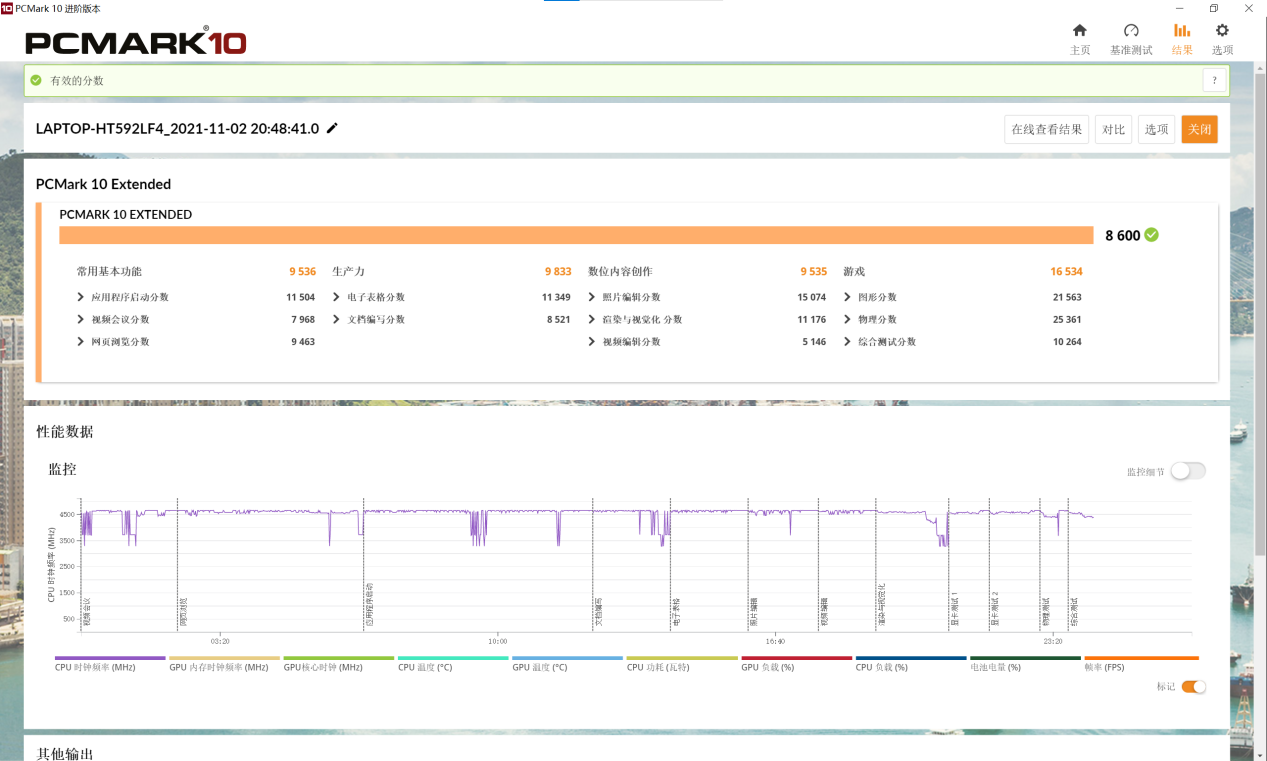
Task: Select the Results (结果) bar chart icon
Action: coord(1182,31)
